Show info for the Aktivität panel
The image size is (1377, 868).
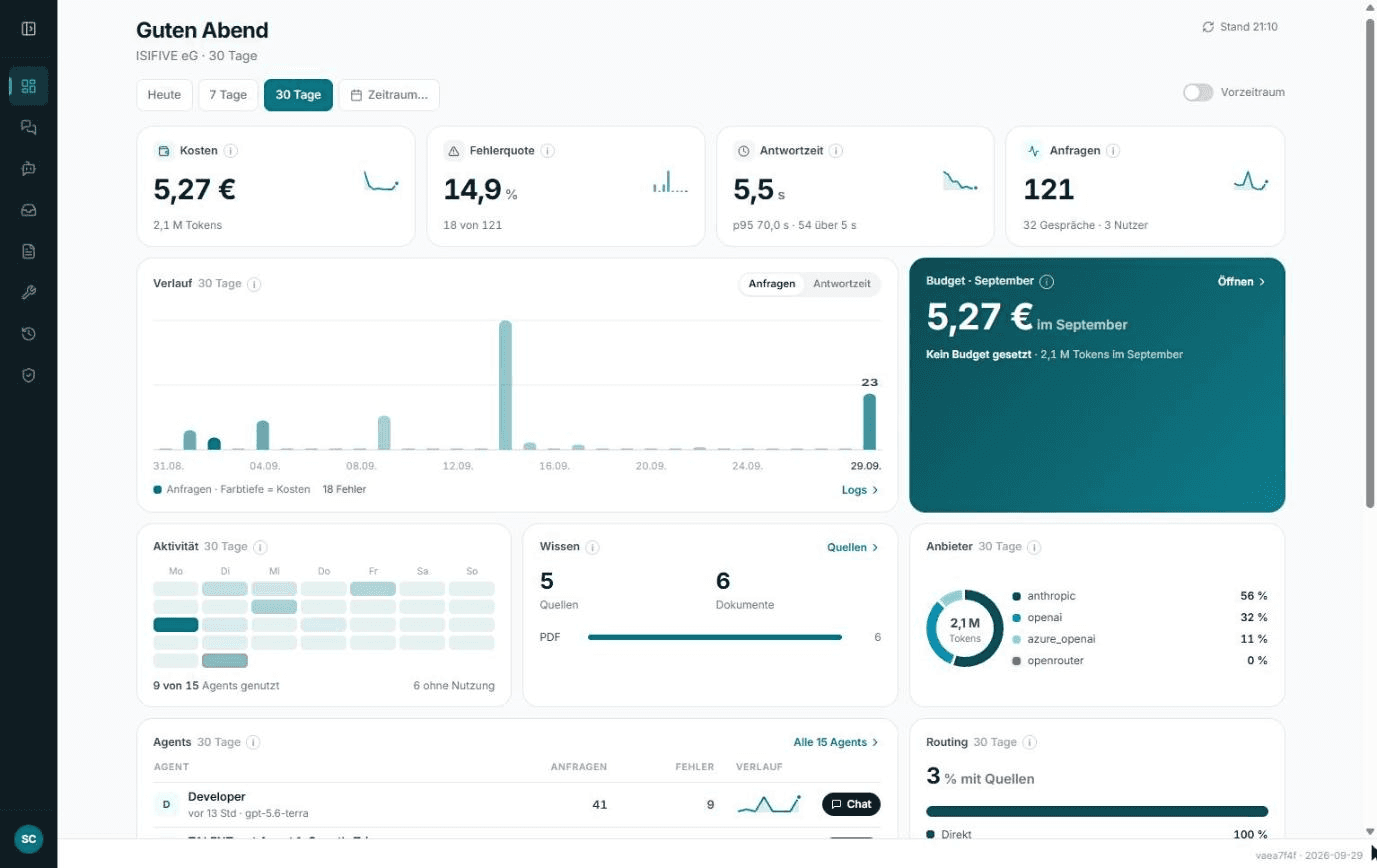tap(260, 547)
